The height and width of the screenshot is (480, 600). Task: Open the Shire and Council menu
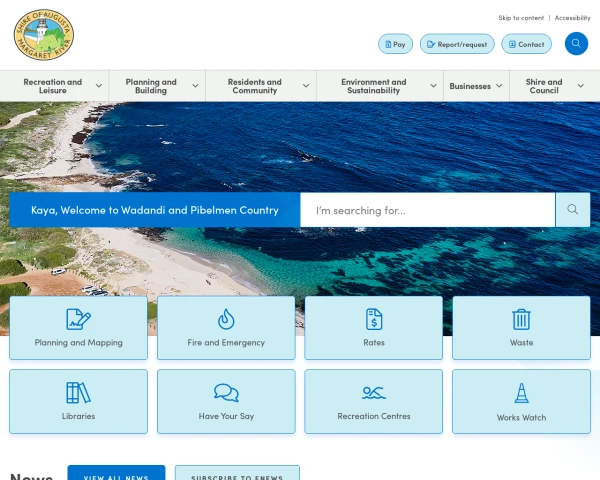click(554, 86)
